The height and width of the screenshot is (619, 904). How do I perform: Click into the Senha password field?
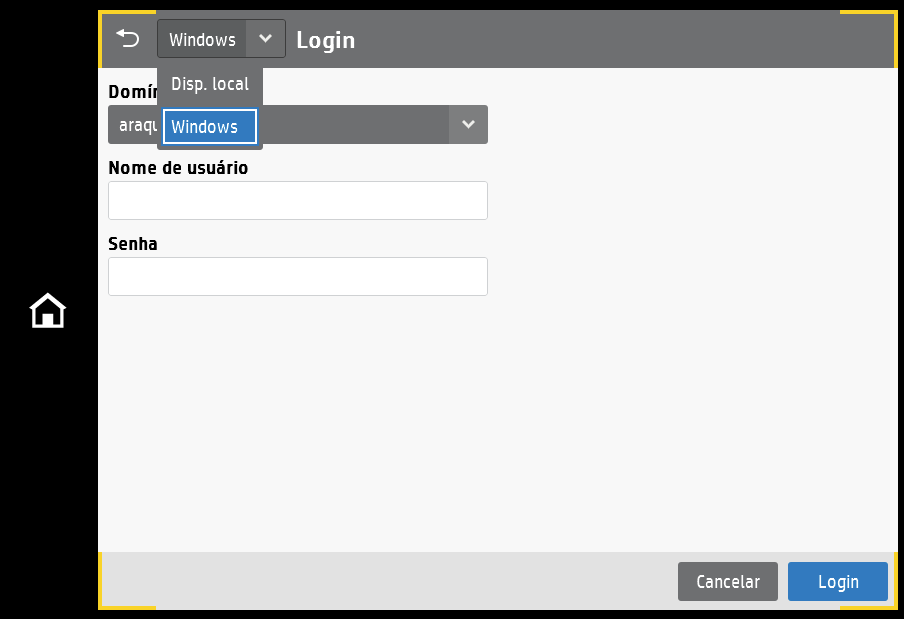coord(297,276)
